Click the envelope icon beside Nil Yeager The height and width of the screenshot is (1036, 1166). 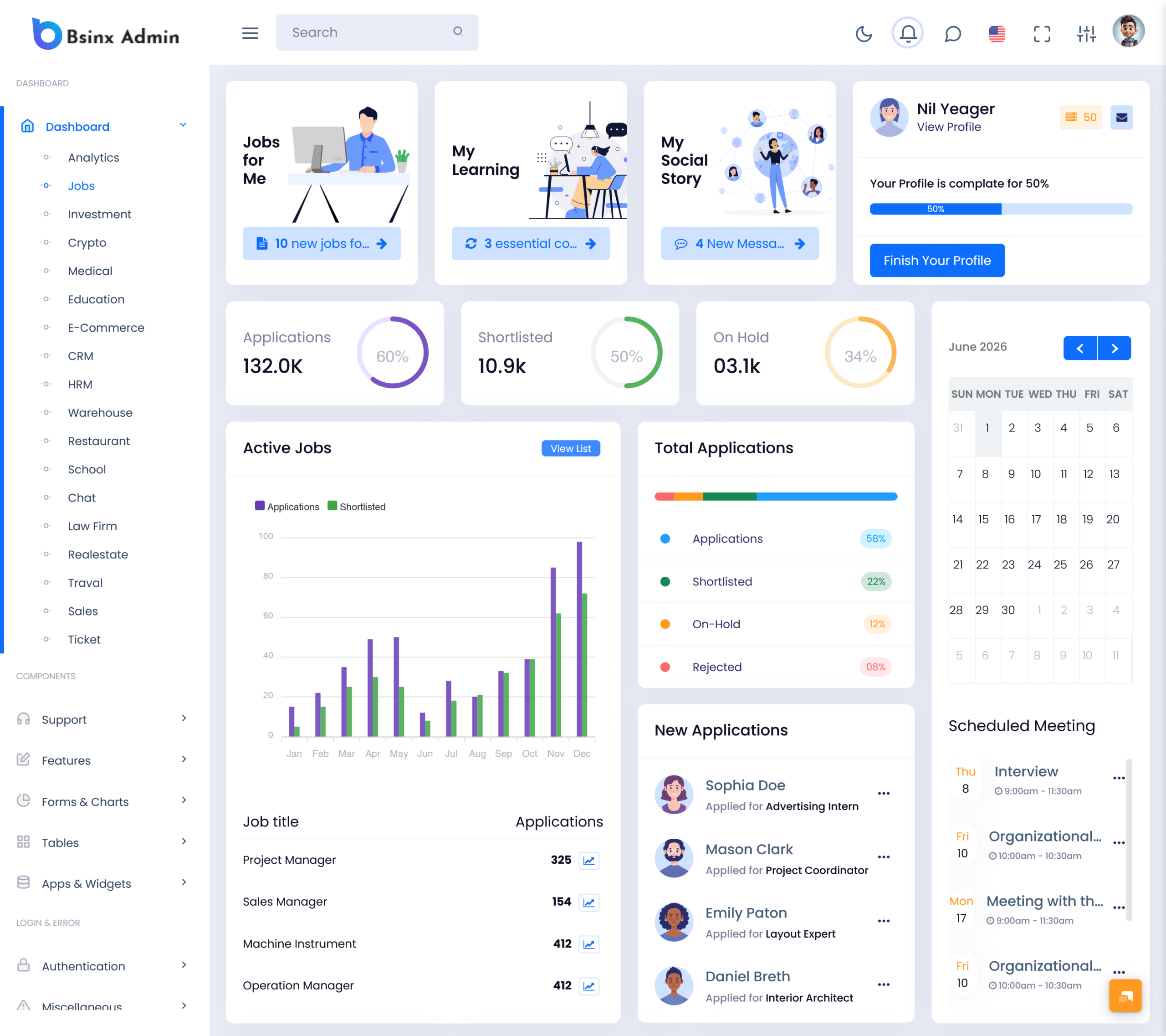[x=1121, y=118]
